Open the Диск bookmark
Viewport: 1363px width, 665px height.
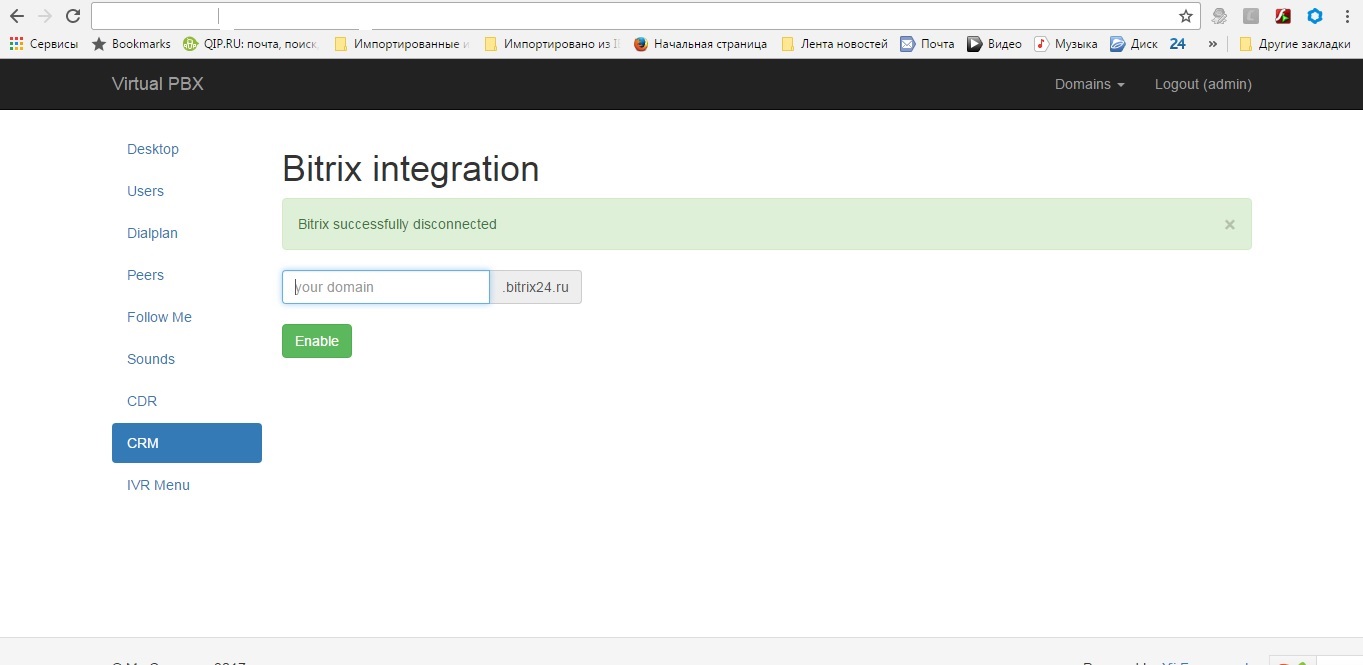tap(1134, 44)
